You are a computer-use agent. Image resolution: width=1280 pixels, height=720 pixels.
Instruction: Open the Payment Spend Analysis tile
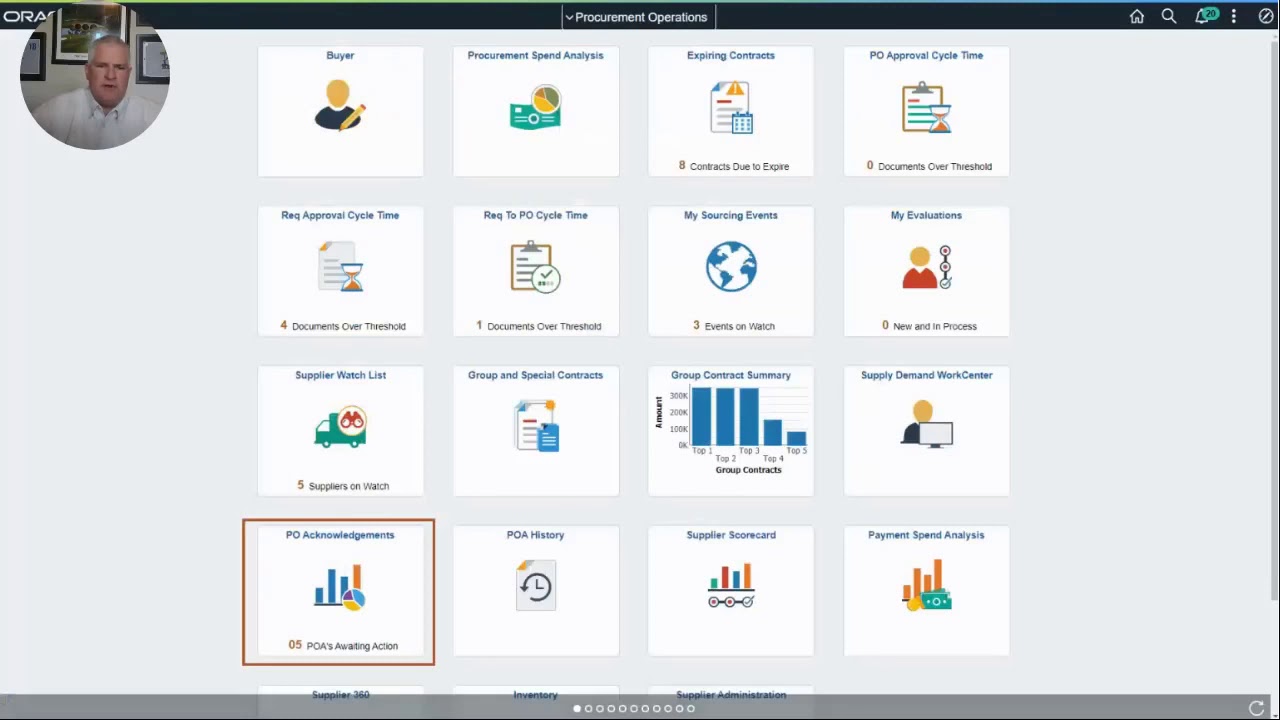926,591
